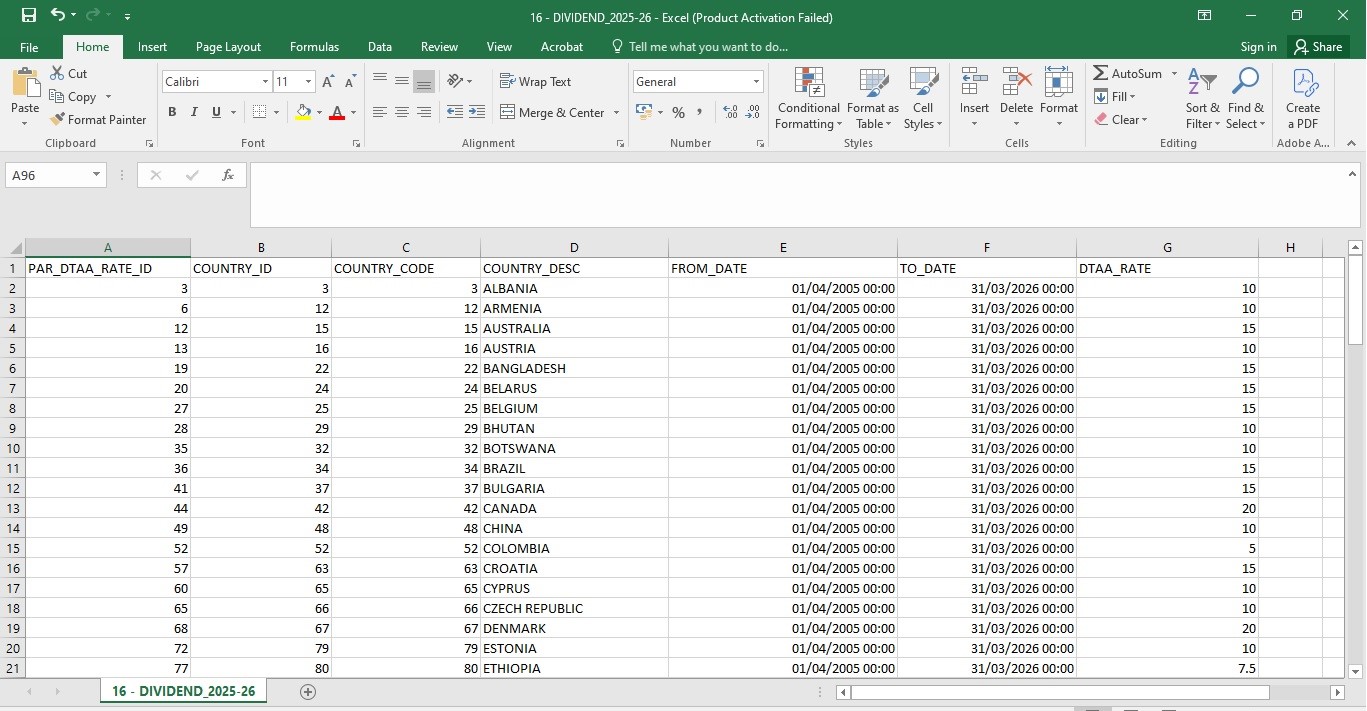Toggle Italic formatting
Viewport: 1367px width, 711px height.
(194, 113)
